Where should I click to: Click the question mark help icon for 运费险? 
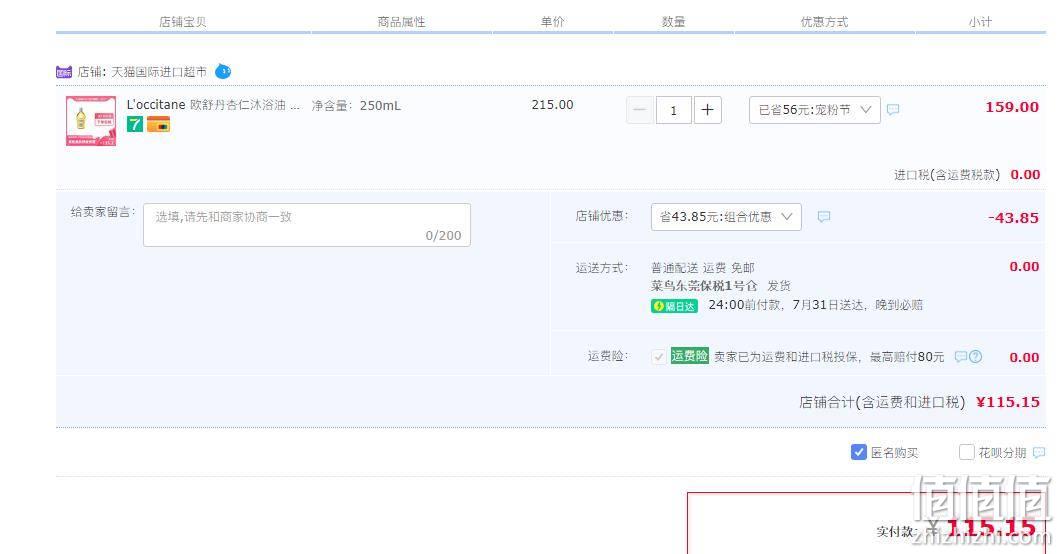975,356
